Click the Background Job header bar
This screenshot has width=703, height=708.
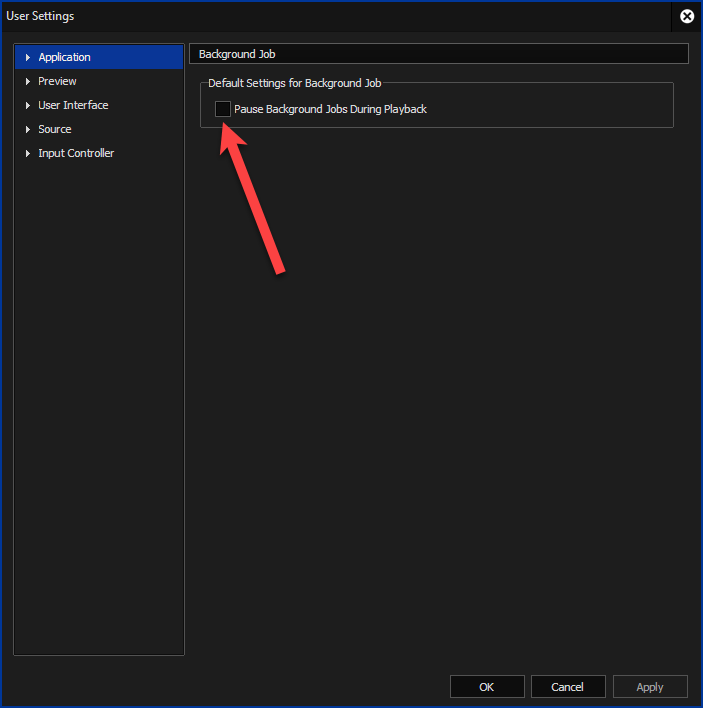[x=438, y=54]
